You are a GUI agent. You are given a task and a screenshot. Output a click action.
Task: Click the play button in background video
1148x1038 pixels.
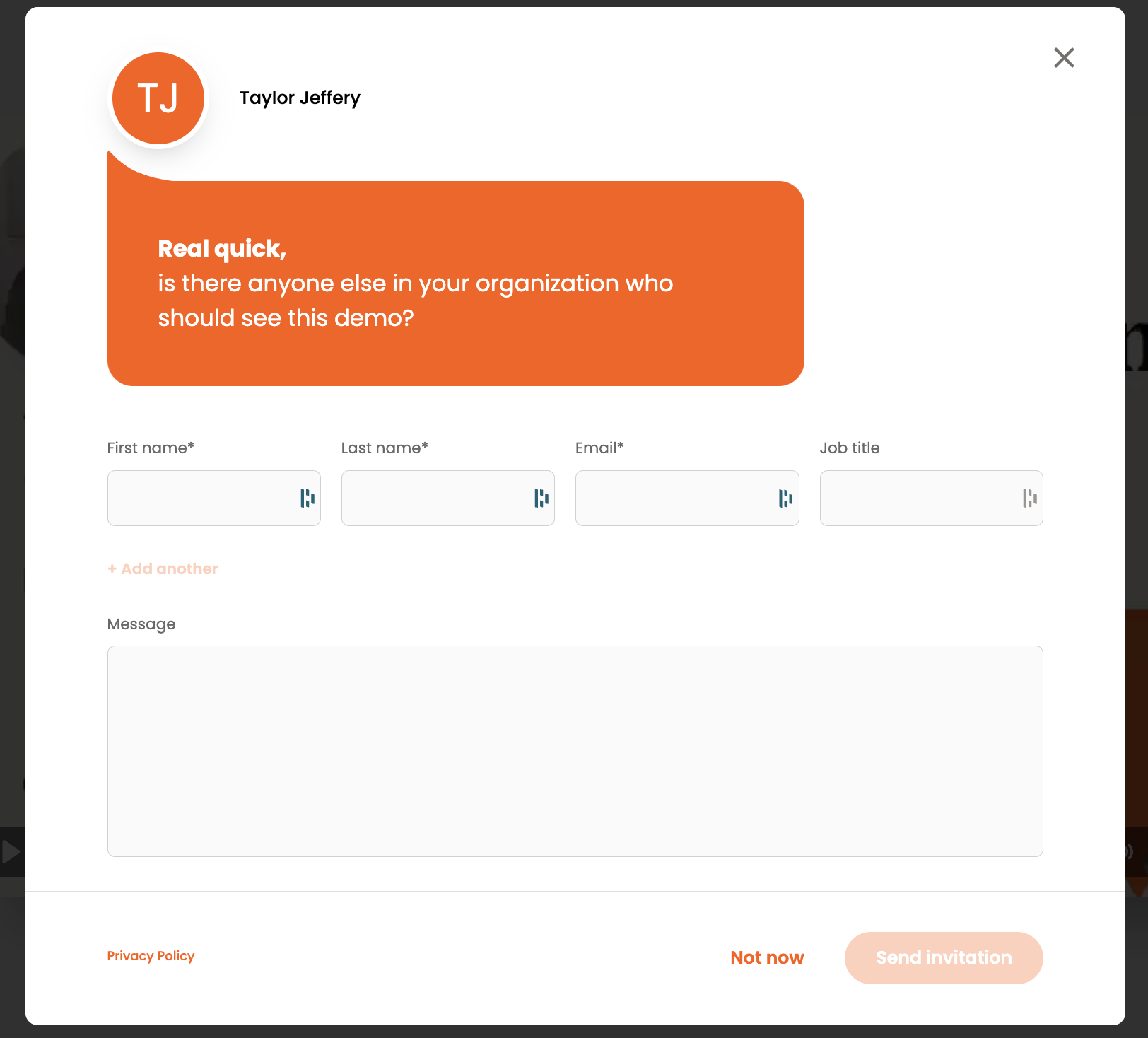pyautogui.click(x=11, y=851)
